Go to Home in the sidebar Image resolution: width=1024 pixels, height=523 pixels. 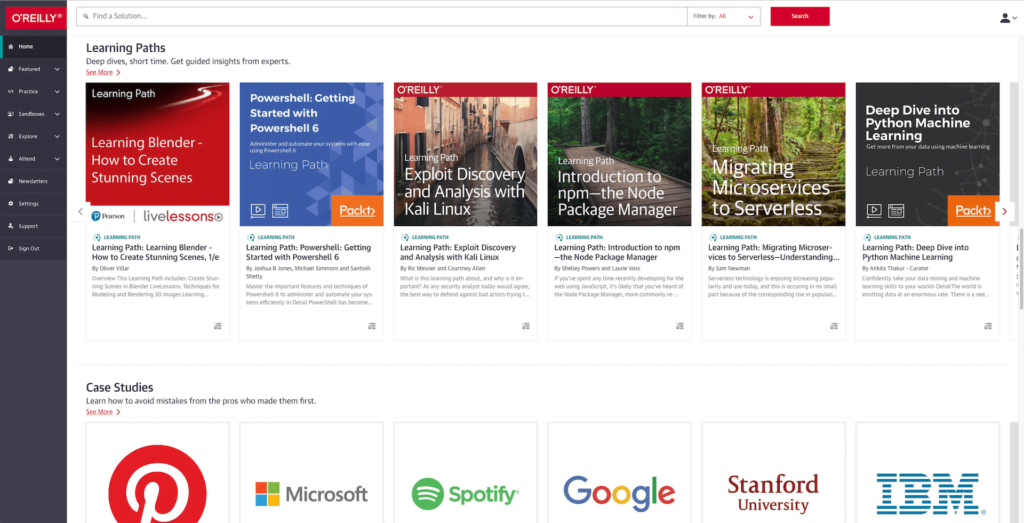click(x=26, y=46)
